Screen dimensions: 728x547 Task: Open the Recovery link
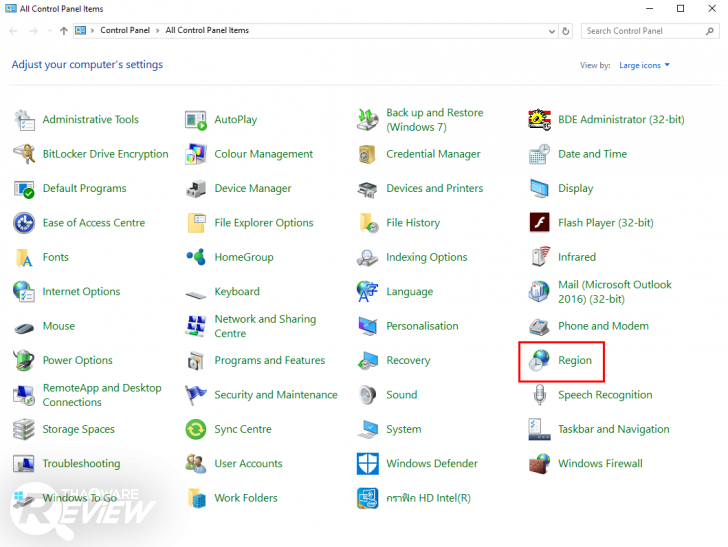click(408, 360)
